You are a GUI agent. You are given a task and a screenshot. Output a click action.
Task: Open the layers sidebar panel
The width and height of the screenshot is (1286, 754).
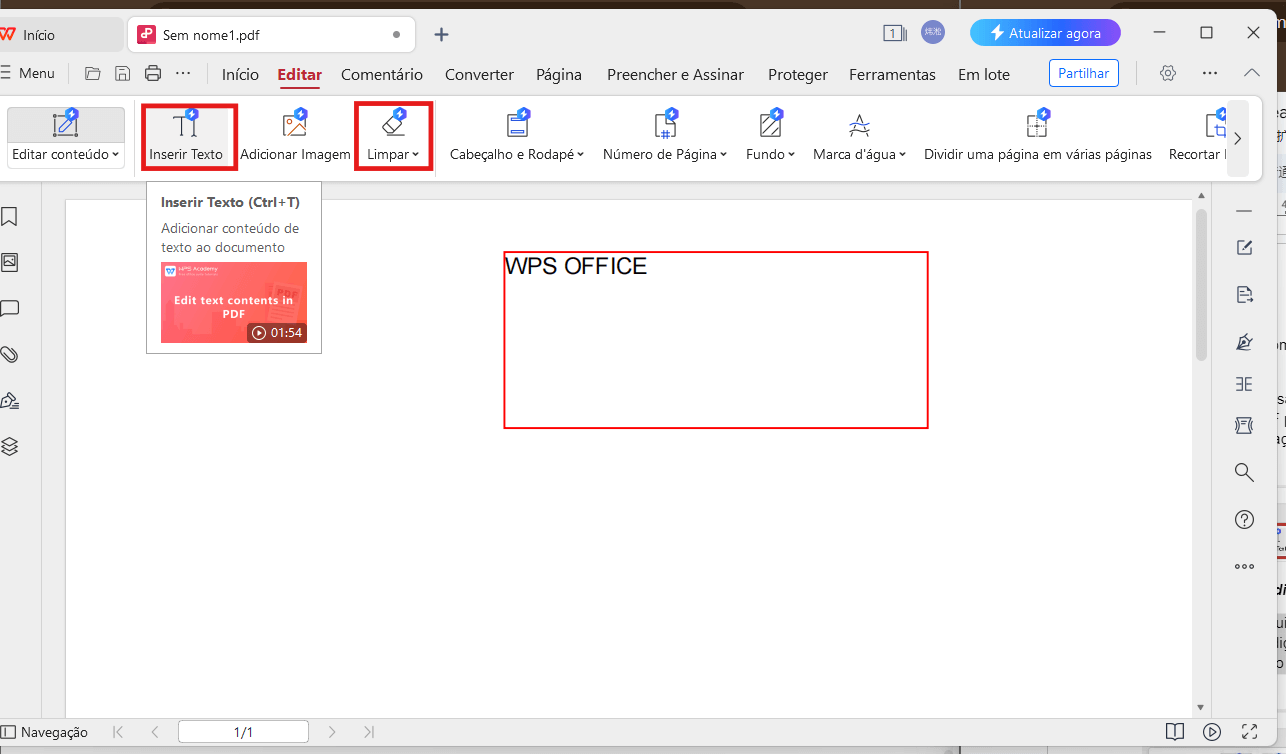(10, 446)
